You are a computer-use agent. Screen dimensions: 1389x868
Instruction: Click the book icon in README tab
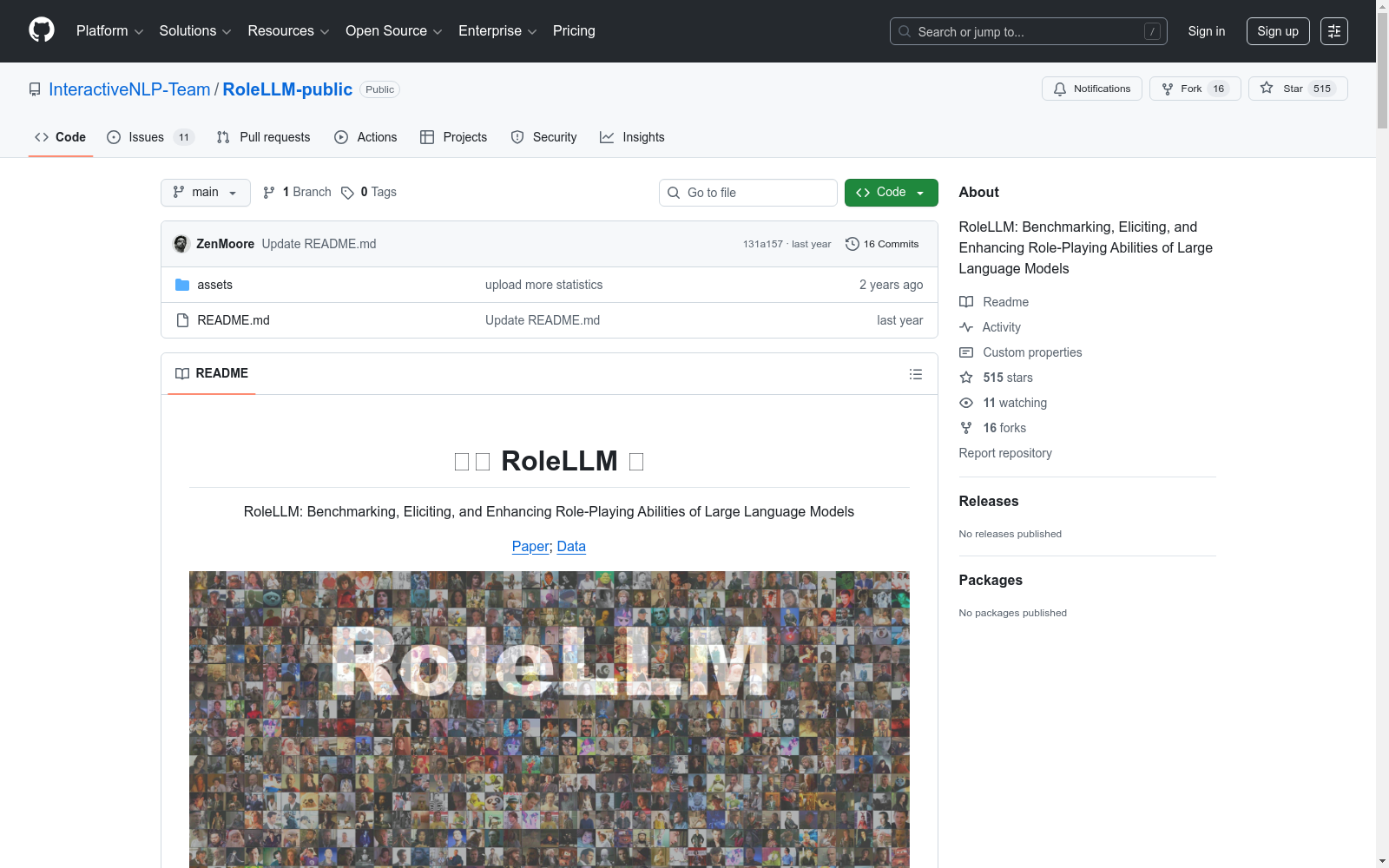pos(182,373)
